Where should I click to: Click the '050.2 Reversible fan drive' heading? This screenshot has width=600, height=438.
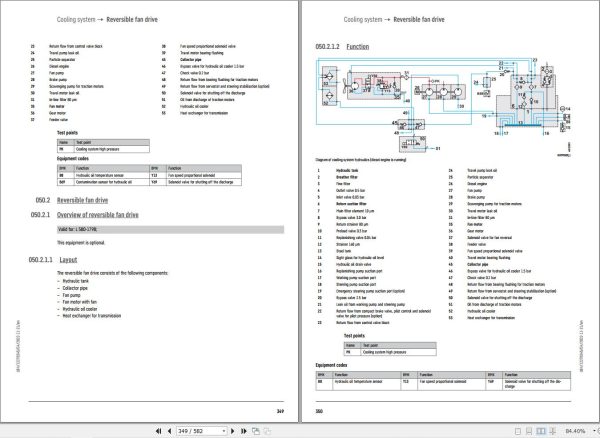tap(72, 200)
